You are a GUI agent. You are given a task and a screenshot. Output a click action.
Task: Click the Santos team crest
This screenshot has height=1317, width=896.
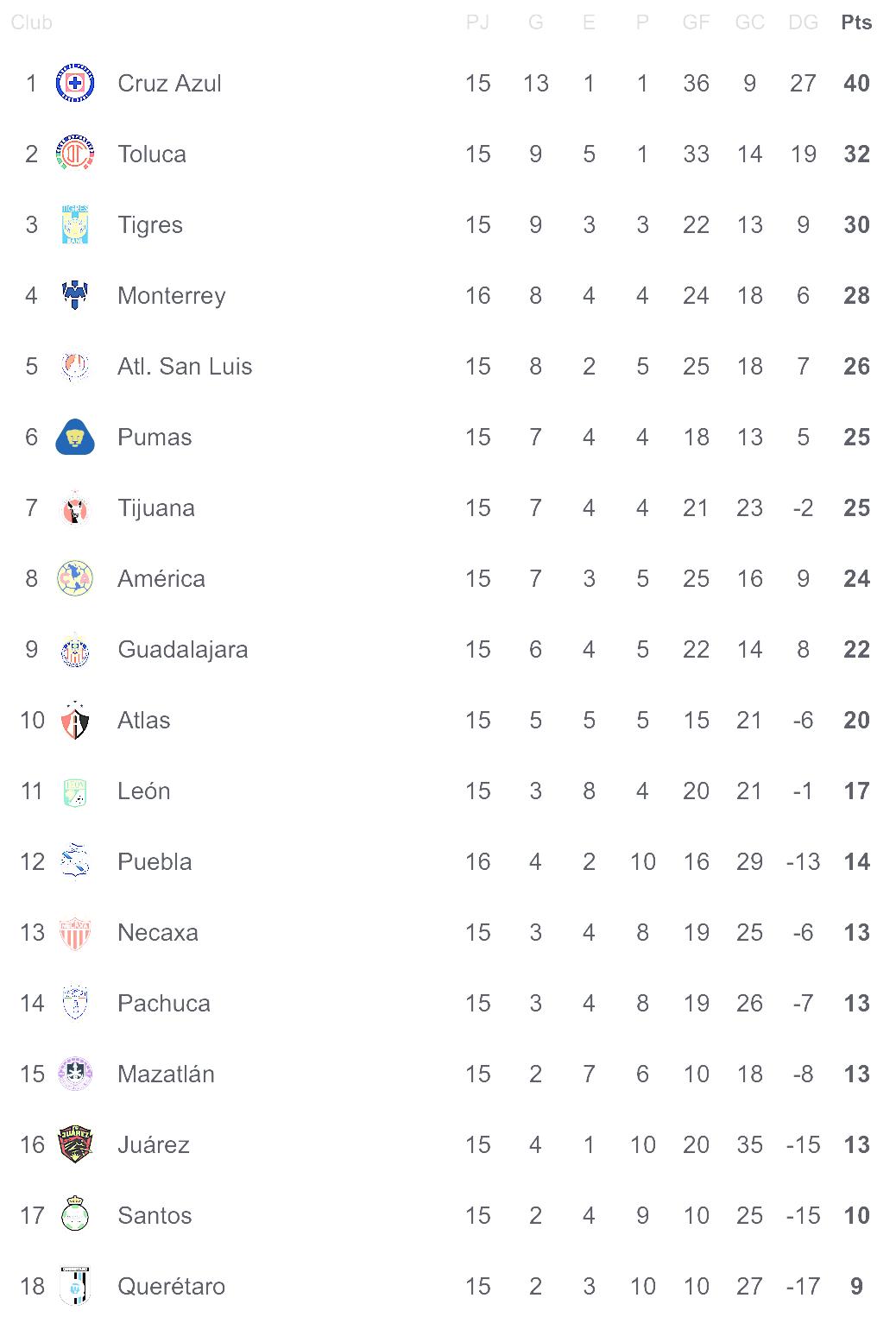75,1216
